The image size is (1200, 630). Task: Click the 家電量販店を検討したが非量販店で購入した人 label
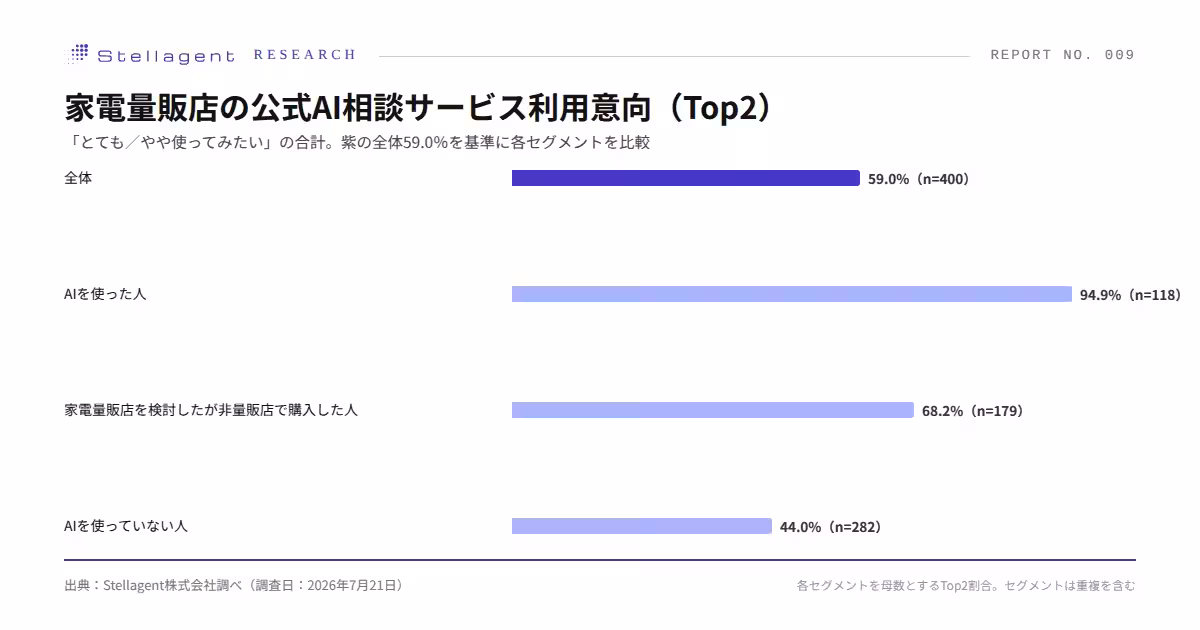coord(211,410)
